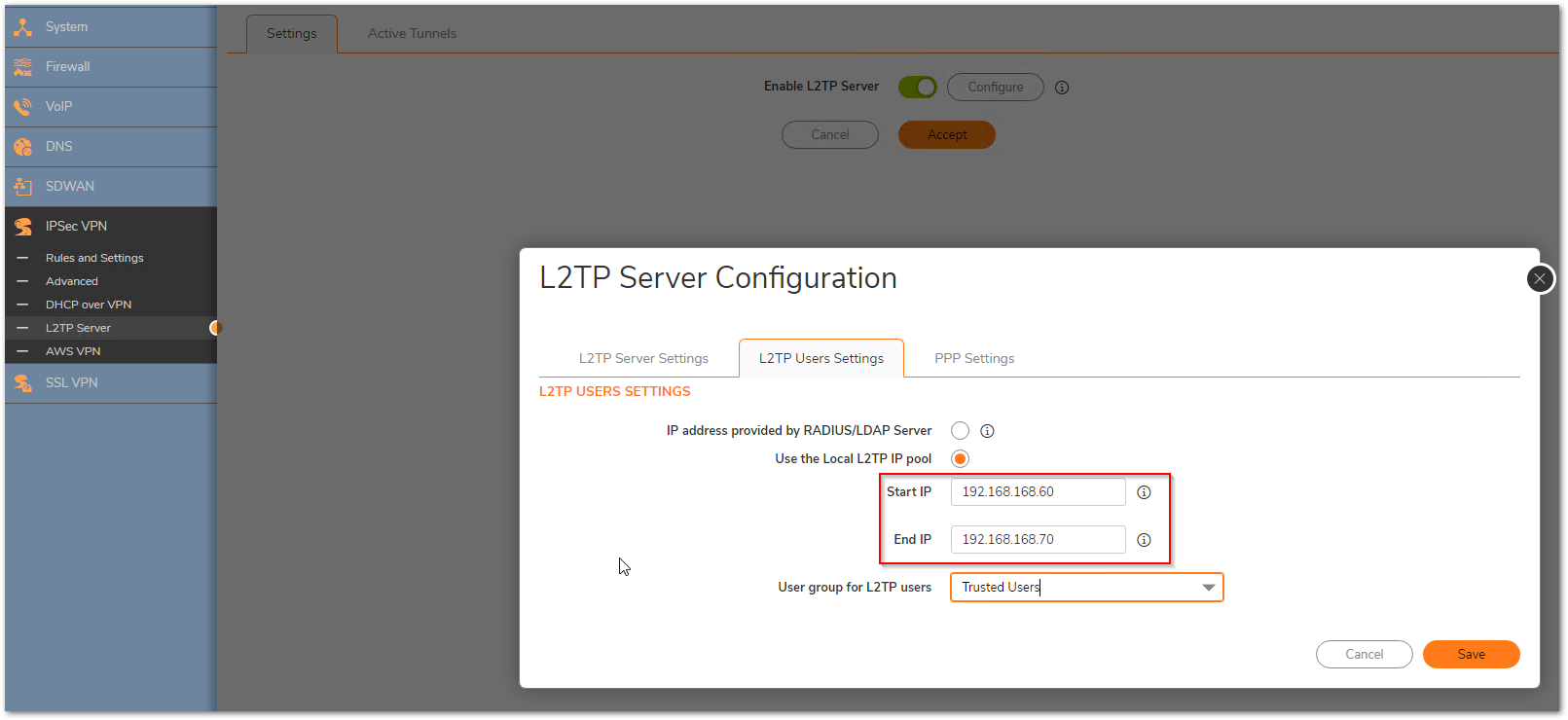Image resolution: width=1568 pixels, height=720 pixels.
Task: Close the L2TP Server Configuration dialog
Action: (1540, 279)
